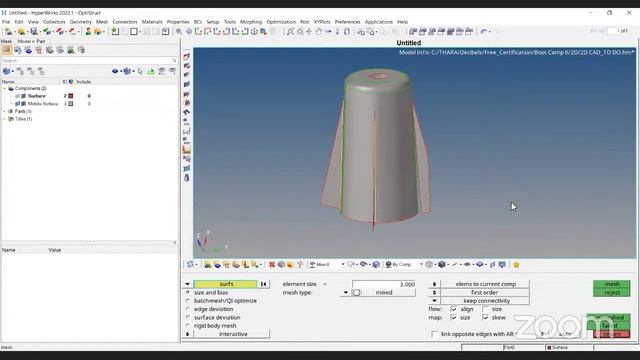Toggle elems to current comp option
This screenshot has width=640, height=360.
pos(434,284)
